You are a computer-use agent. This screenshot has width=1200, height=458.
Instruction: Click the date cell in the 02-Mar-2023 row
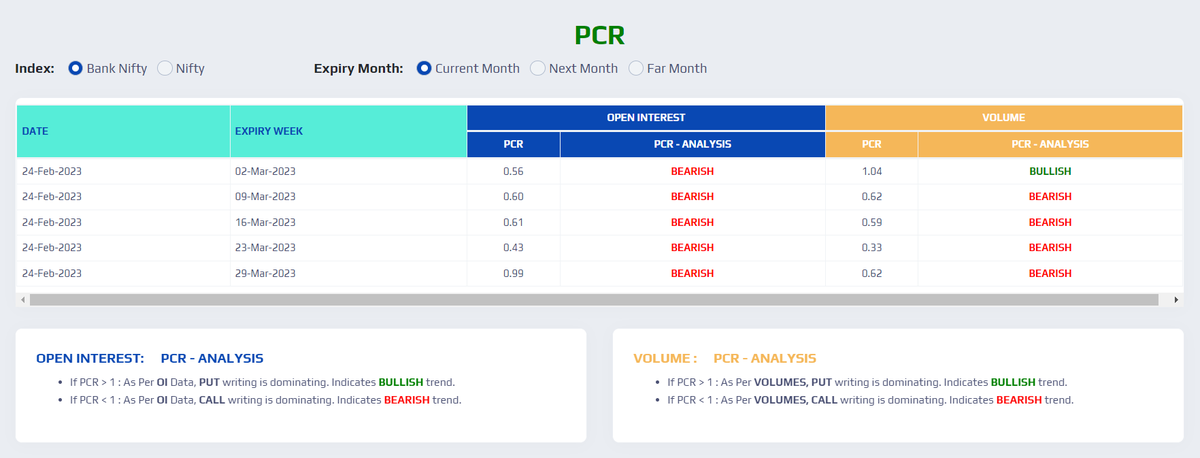pos(123,171)
